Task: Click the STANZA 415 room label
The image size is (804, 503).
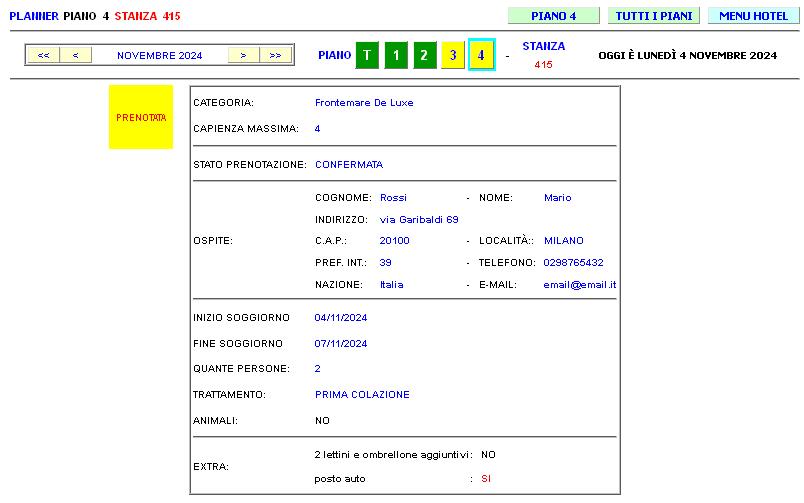Action: [x=544, y=55]
